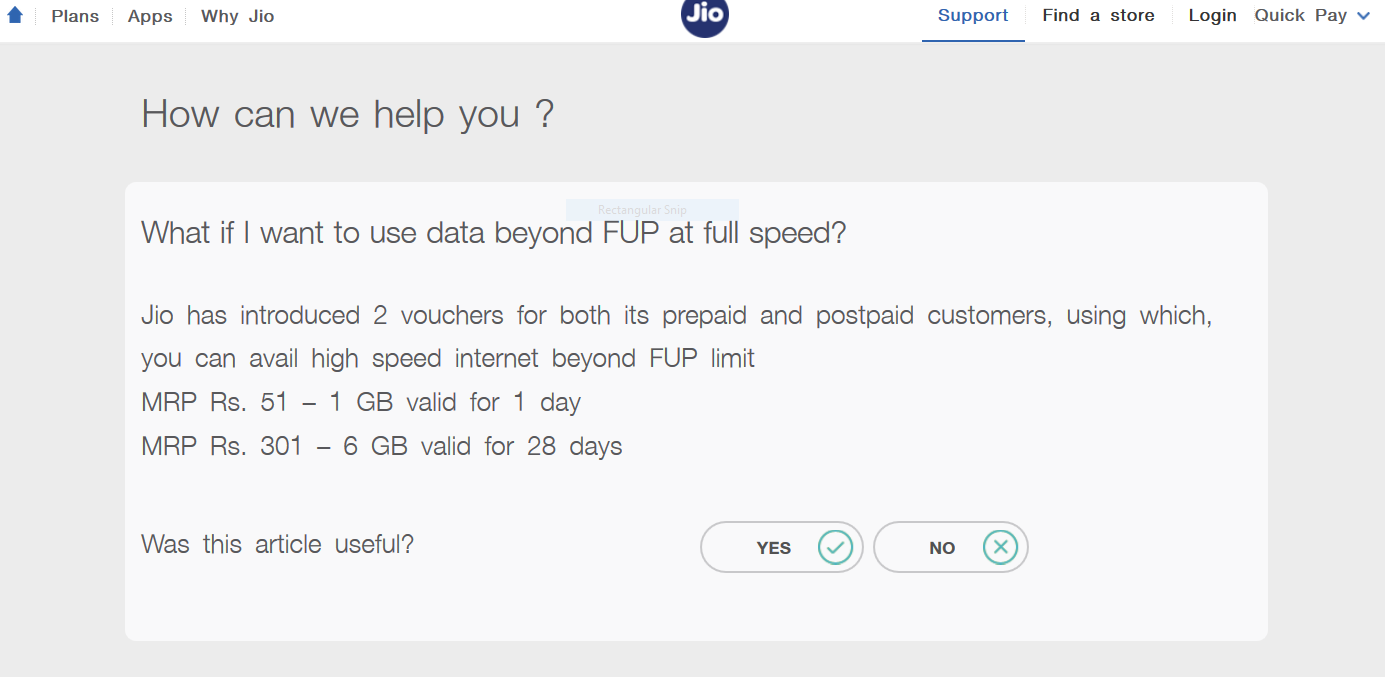Click the MRP Rs. 301 voucher line

382,446
